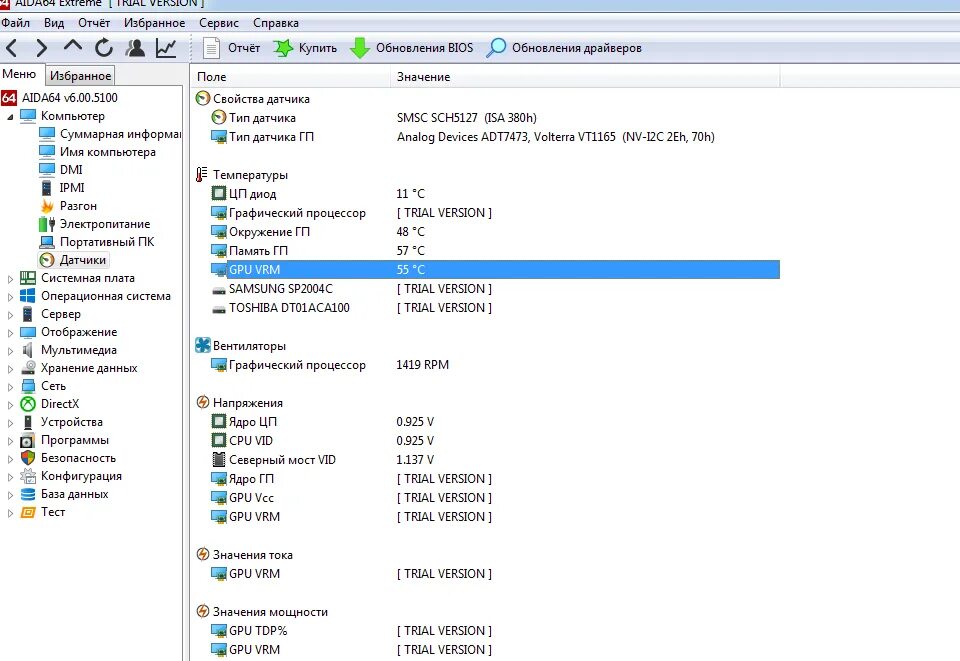
Task: Go up one level with the up arrow
Action: (73, 47)
